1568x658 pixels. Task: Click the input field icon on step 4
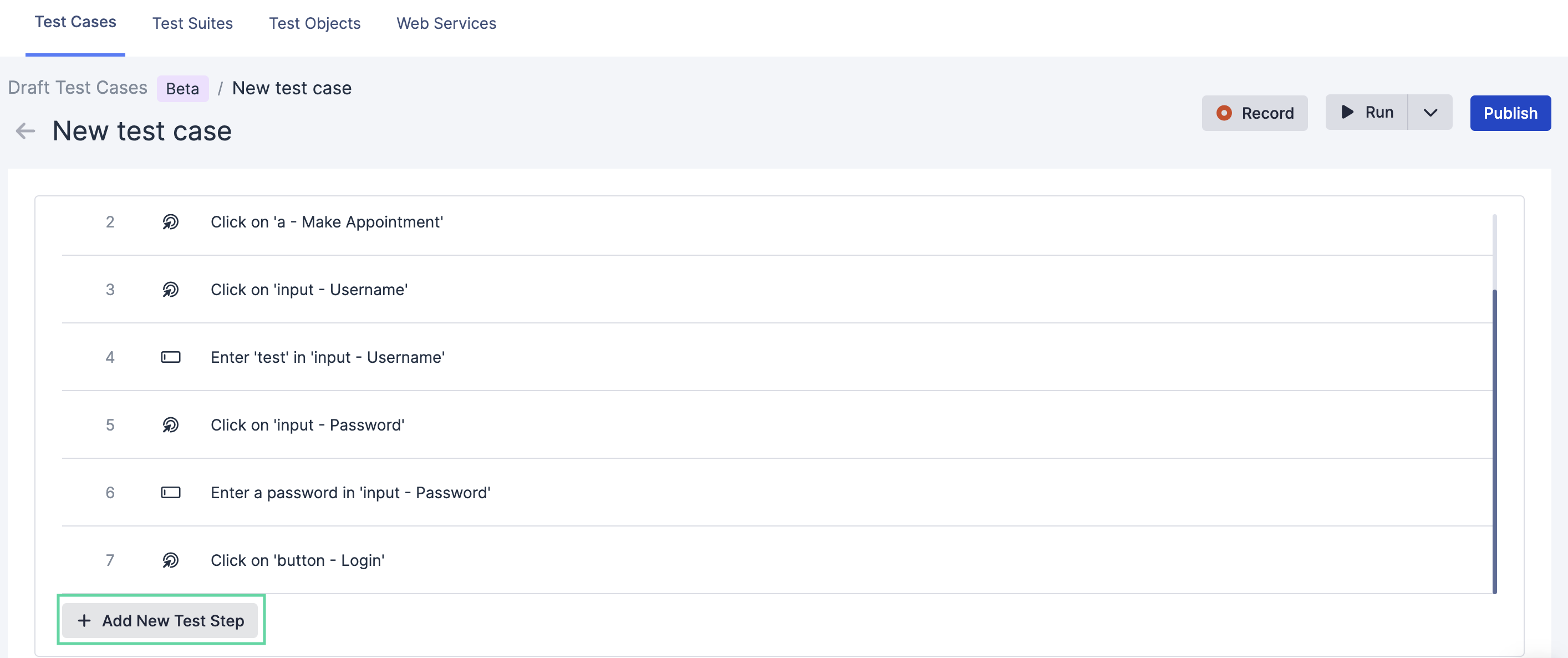170,357
